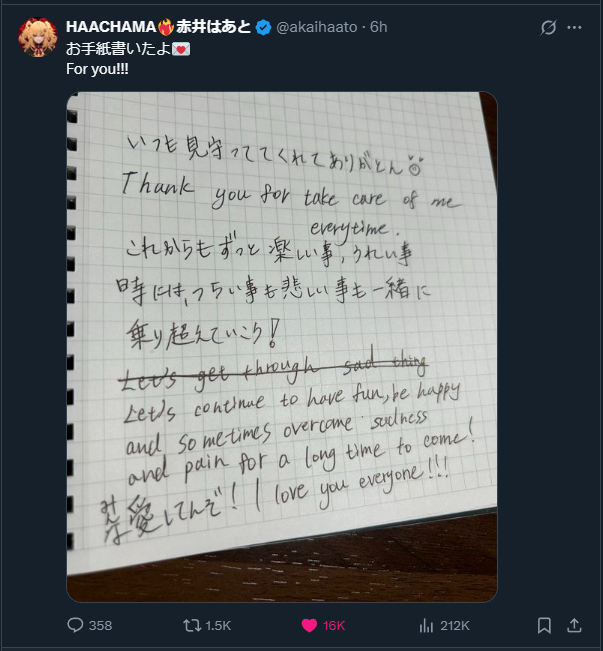Click the お手紙書いたよ tweet text
The height and width of the screenshot is (651, 603).
tap(119, 49)
